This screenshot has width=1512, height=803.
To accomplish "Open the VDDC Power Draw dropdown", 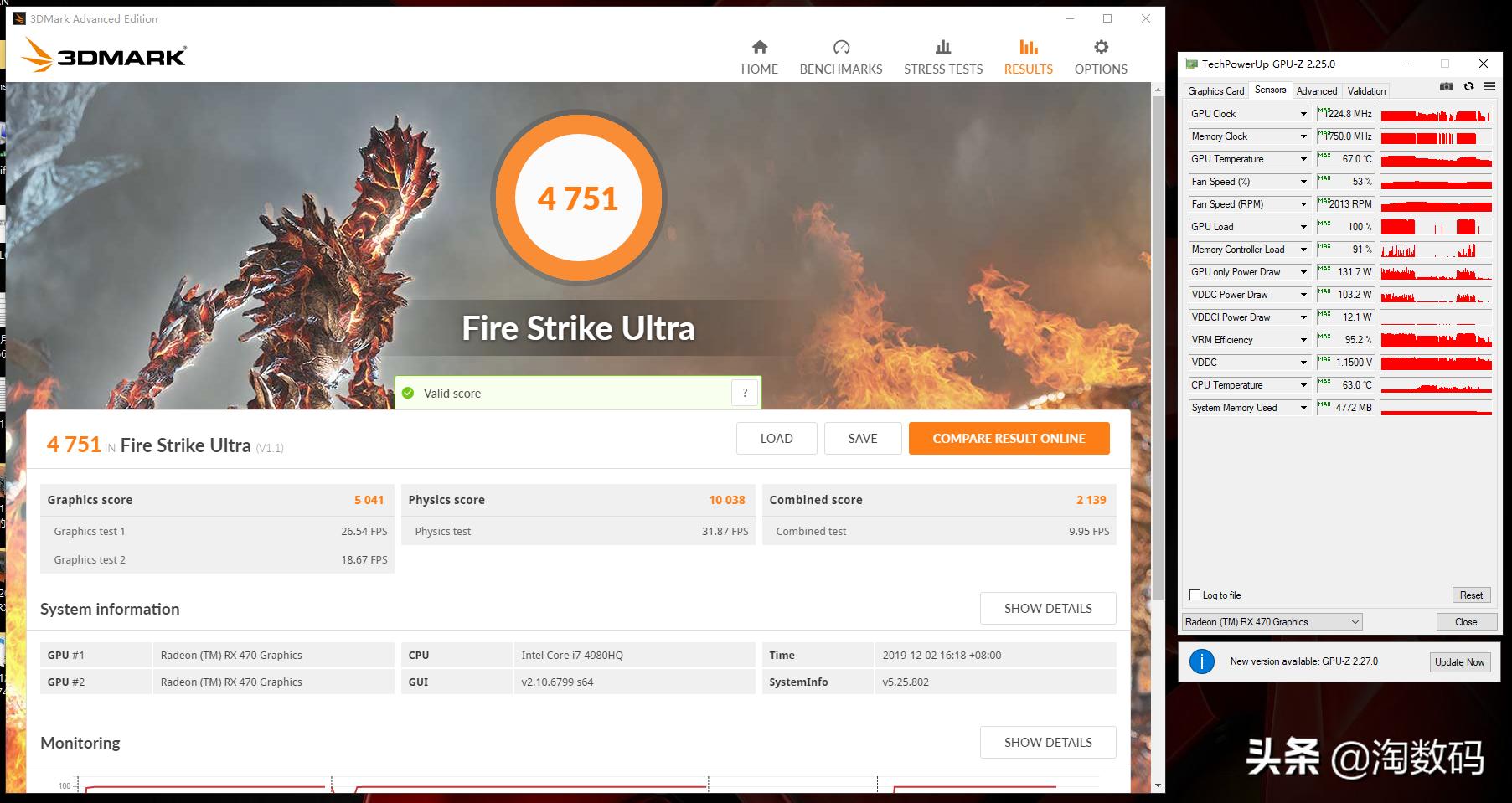I will point(1303,295).
